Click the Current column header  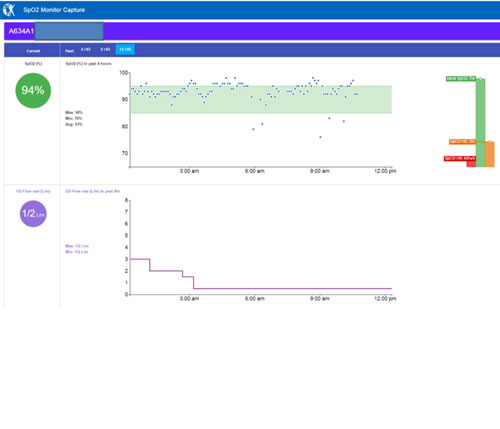pos(33,51)
